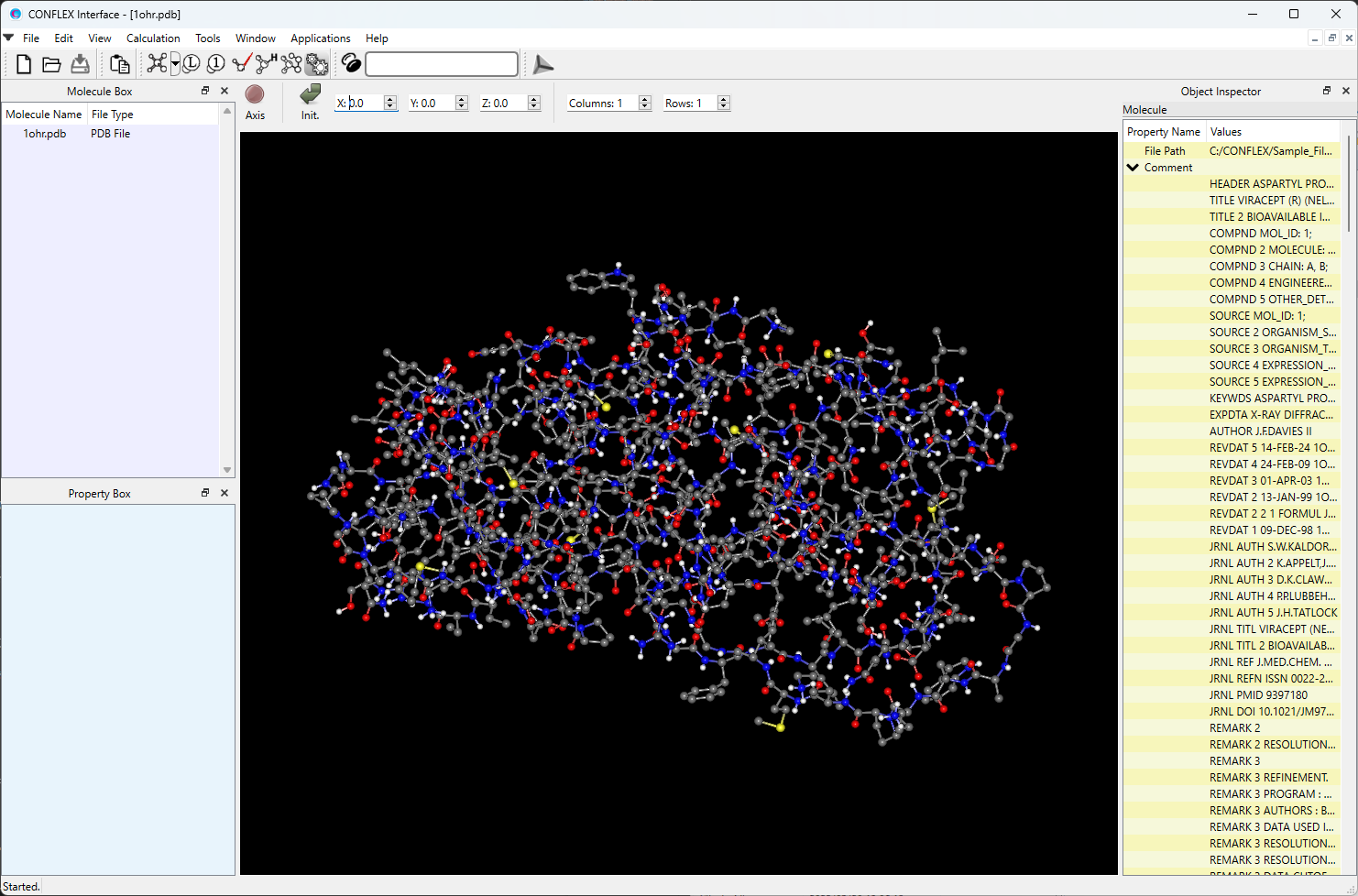Open a file with the folder icon

tap(52, 64)
